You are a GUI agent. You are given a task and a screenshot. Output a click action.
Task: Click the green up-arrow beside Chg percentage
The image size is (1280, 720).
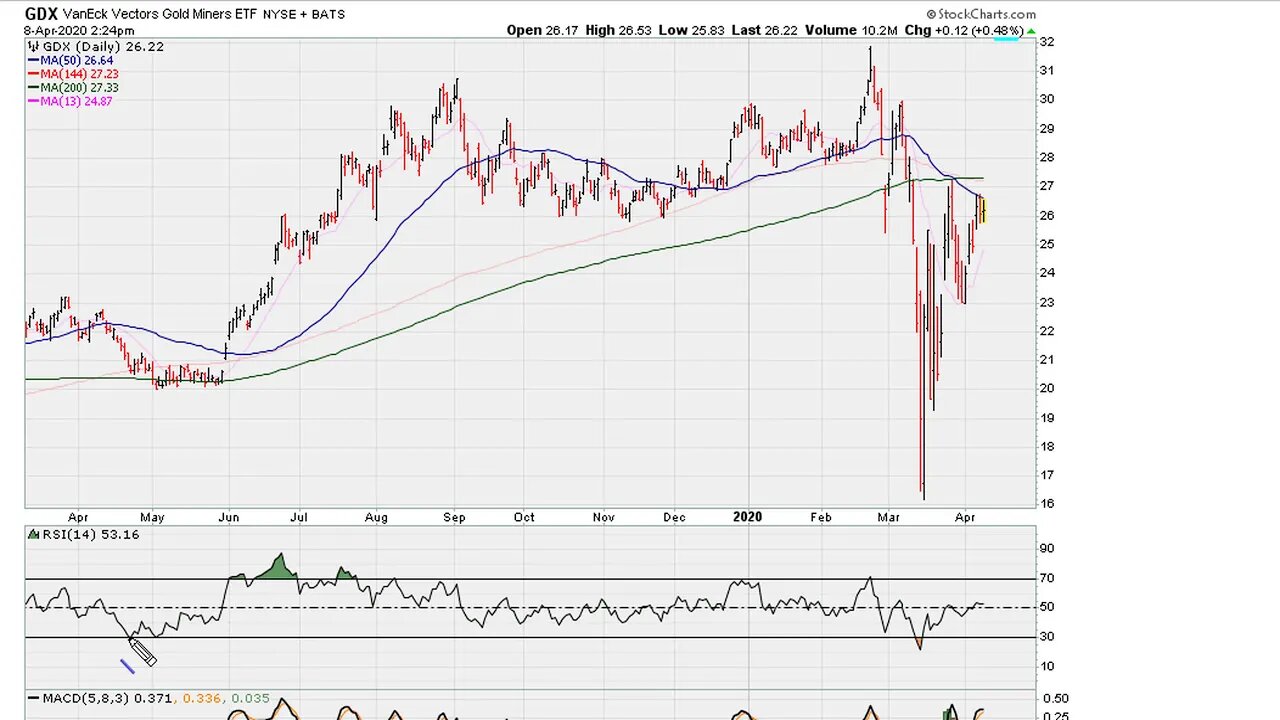pos(1031,30)
